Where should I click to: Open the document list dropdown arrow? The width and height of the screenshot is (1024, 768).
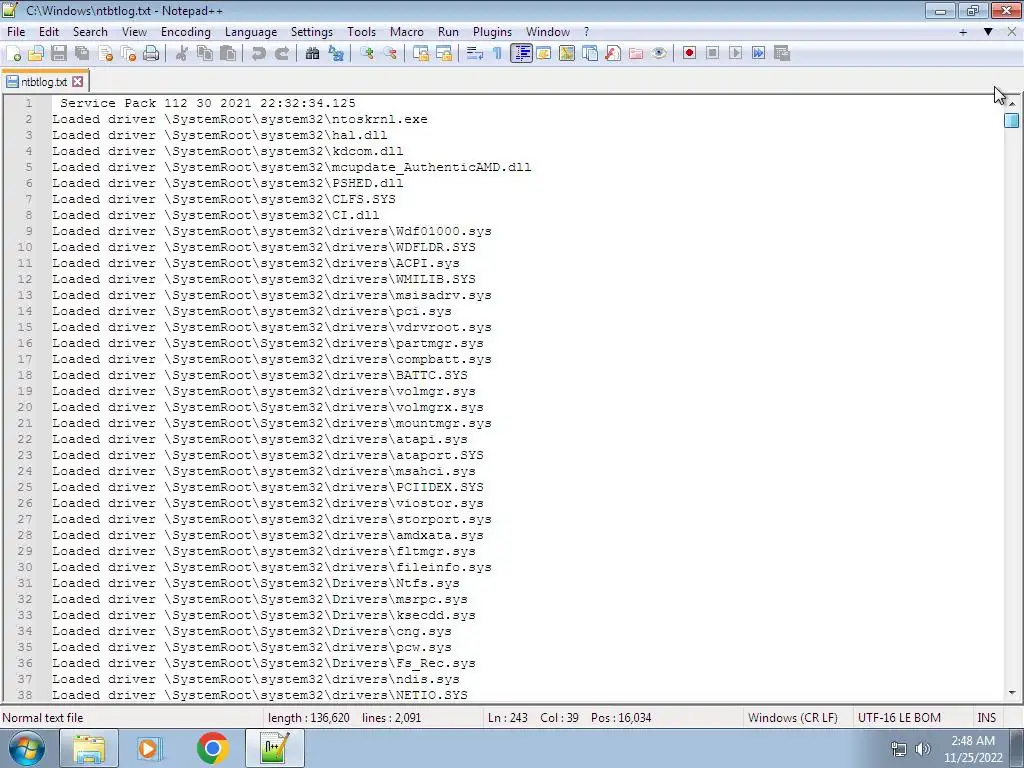click(988, 32)
